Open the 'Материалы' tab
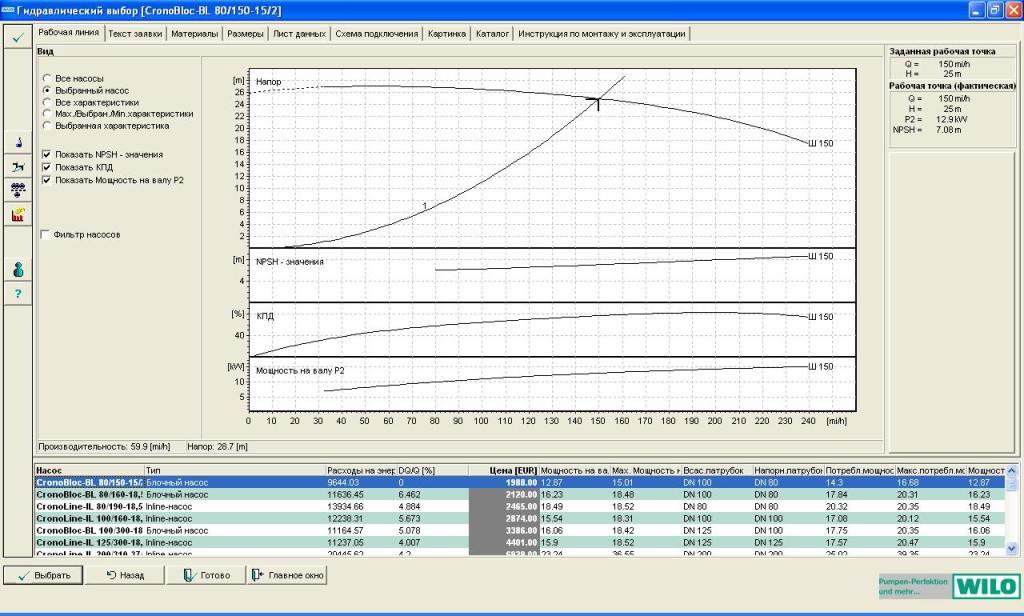This screenshot has width=1024, height=616. point(195,34)
